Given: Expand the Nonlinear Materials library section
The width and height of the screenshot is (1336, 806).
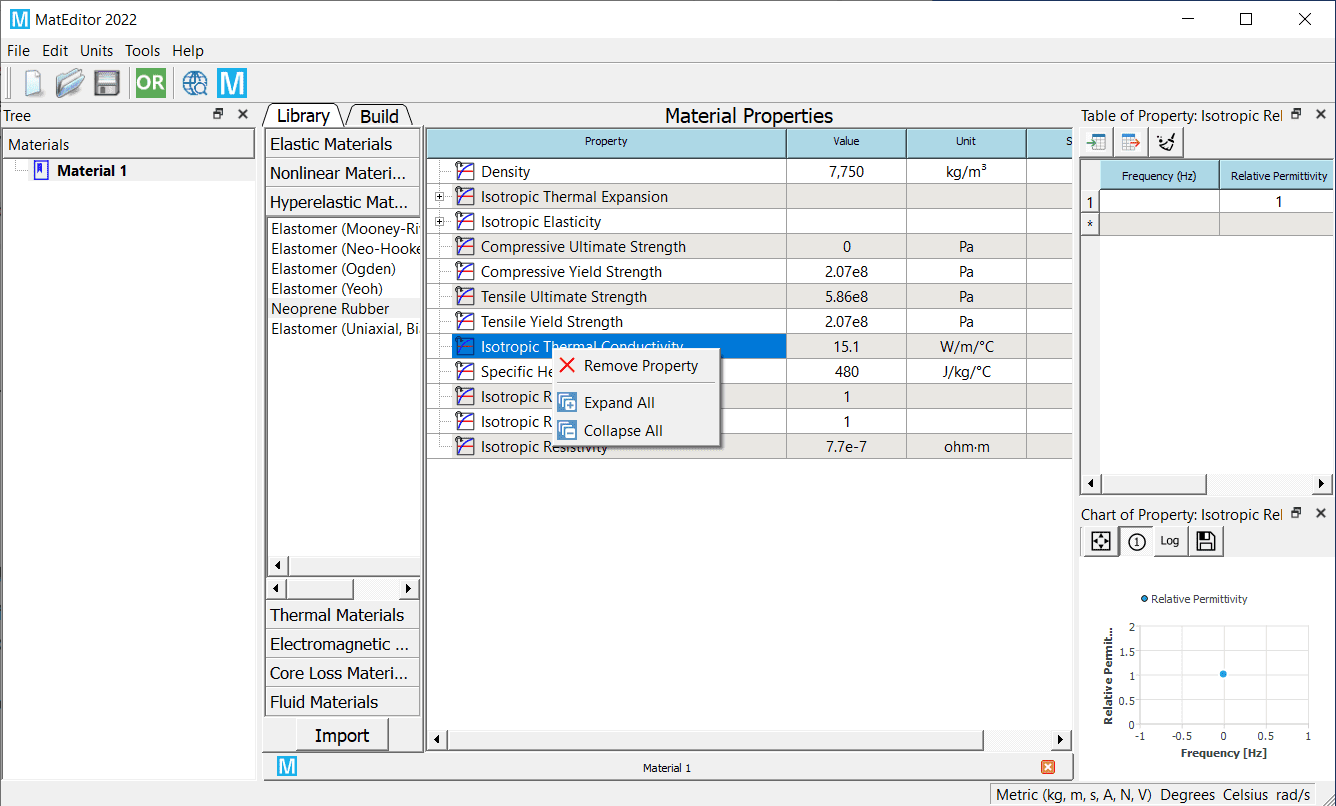Looking at the screenshot, I should tap(343, 173).
